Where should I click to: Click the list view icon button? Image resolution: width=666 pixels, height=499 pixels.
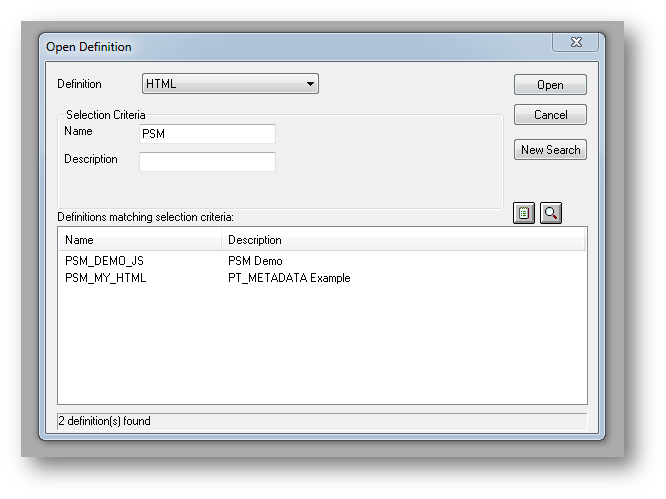point(524,212)
